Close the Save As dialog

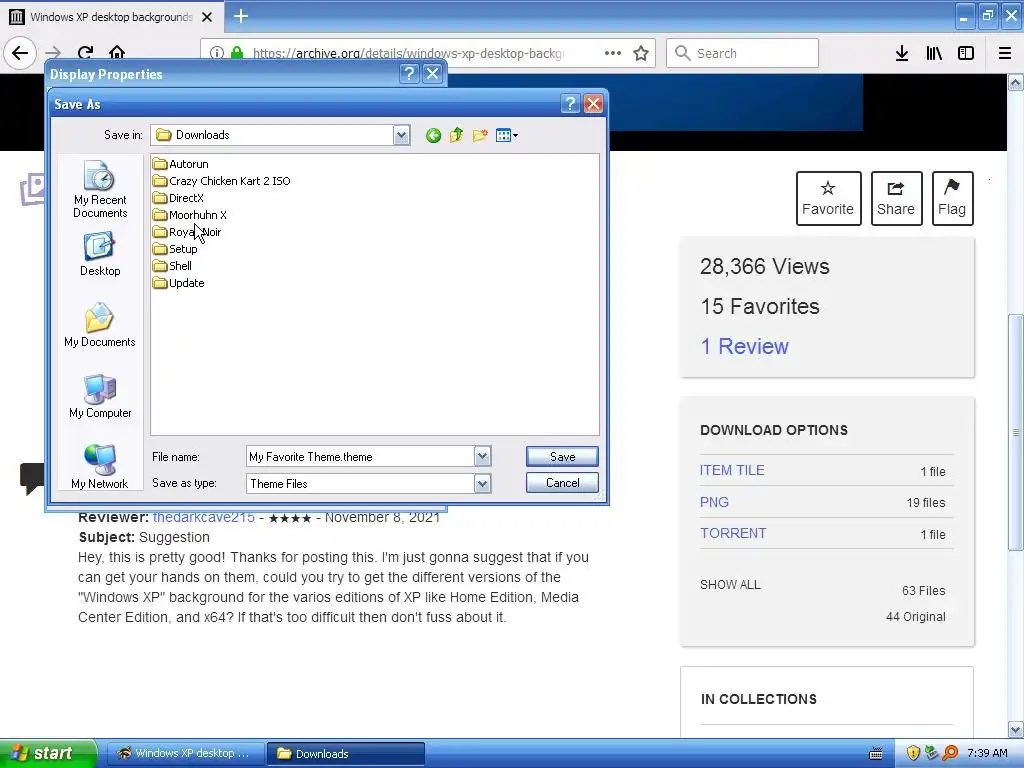(x=593, y=103)
